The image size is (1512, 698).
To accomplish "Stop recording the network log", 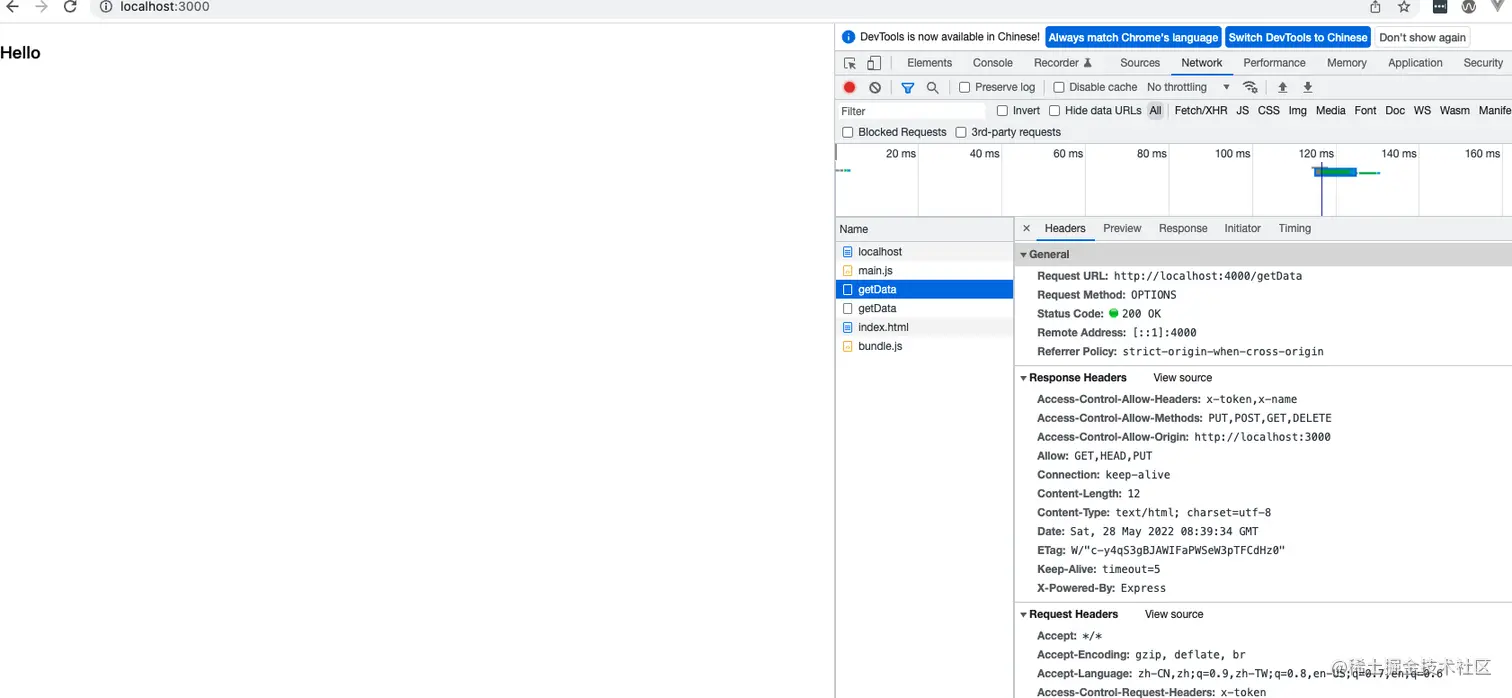I will (850, 88).
